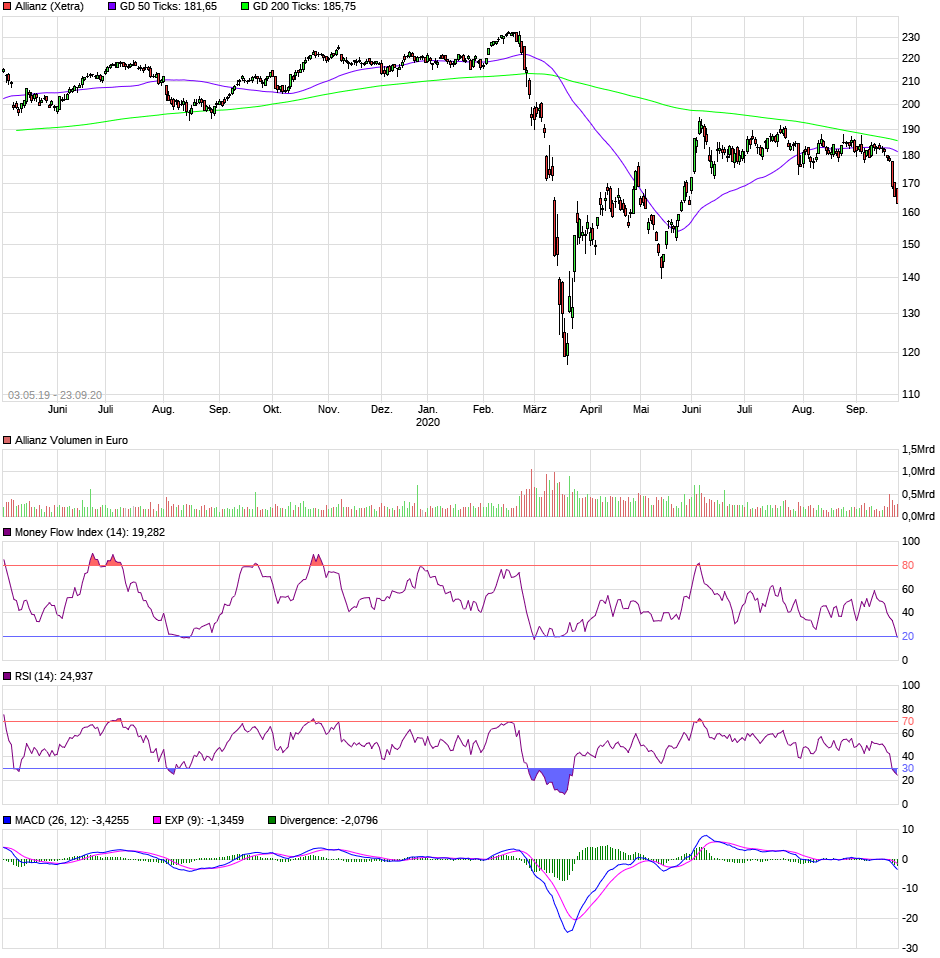This screenshot has width=940, height=958.
Task: Click the volume axis label 0,5Mrd
Action: click(918, 494)
